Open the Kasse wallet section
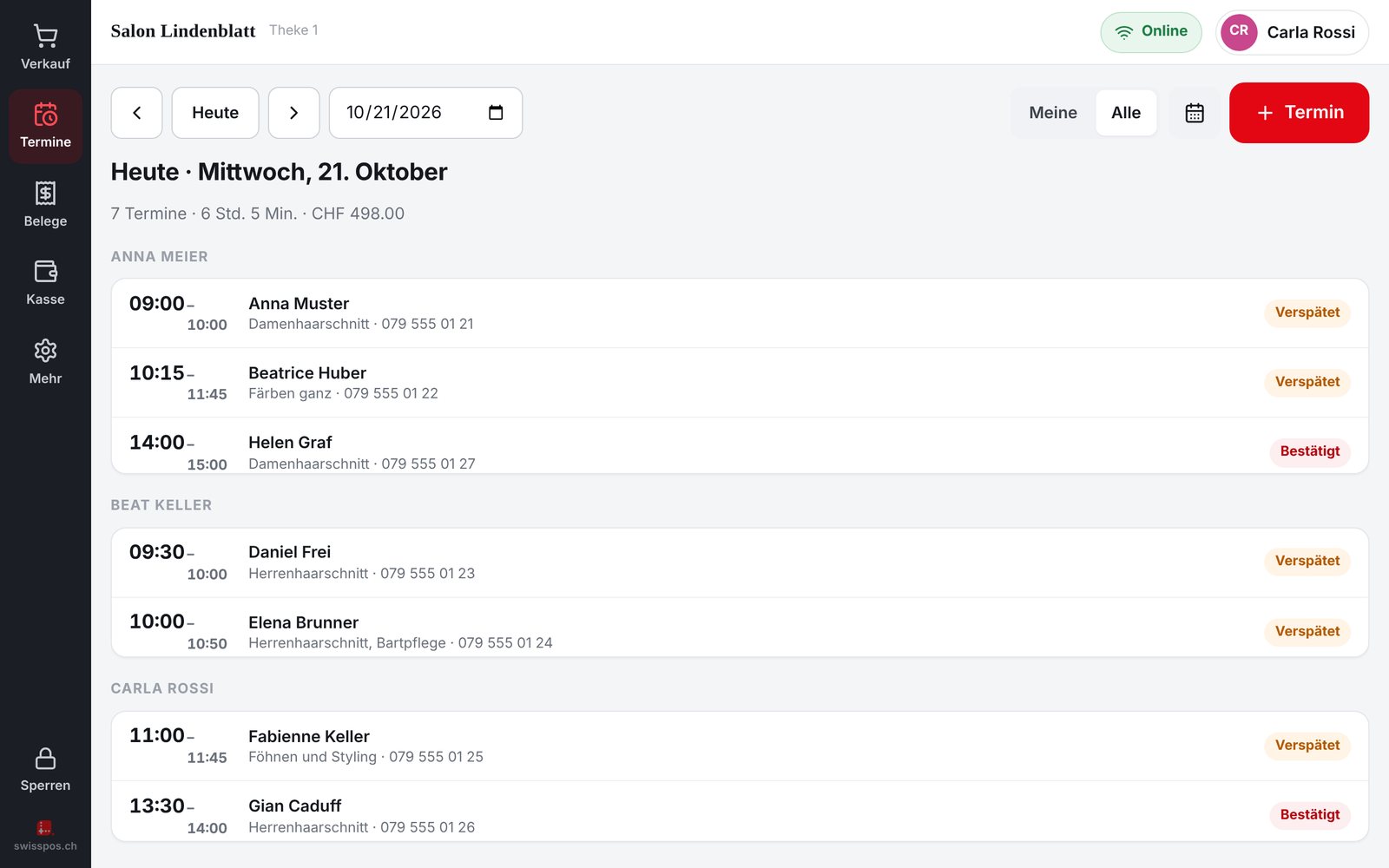Screen dimensions: 1389x868 pyautogui.click(x=45, y=283)
